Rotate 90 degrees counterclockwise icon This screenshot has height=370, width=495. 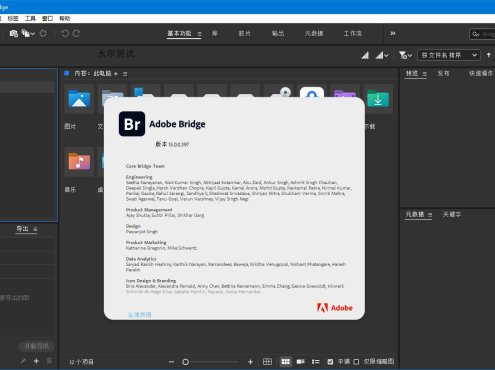tap(65, 33)
